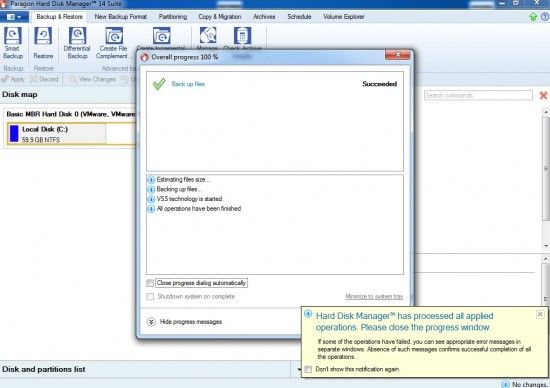The height and width of the screenshot is (388, 550).
Task: Click the Discard toolbar button
Action: click(44, 79)
